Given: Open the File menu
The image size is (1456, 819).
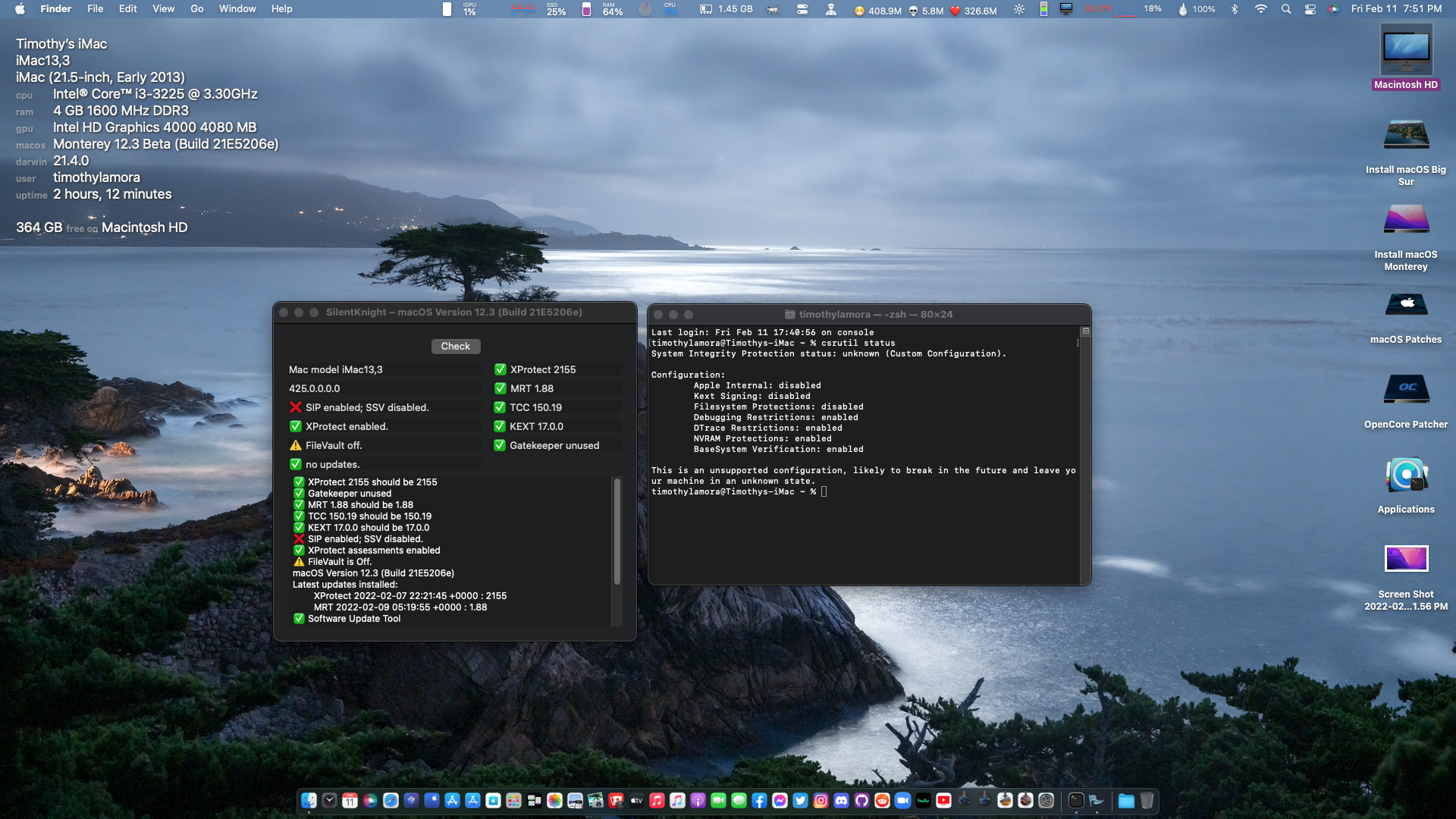Looking at the screenshot, I should [x=95, y=9].
